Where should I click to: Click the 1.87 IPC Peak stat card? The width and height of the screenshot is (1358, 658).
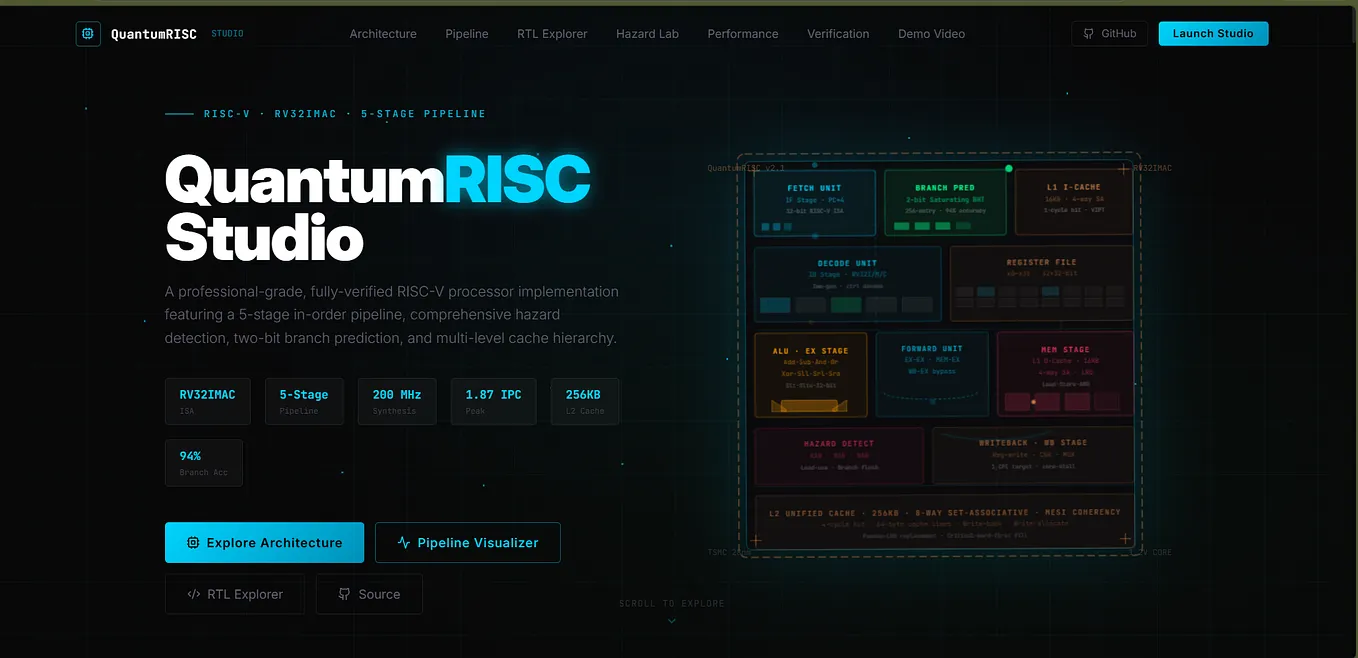pos(493,401)
